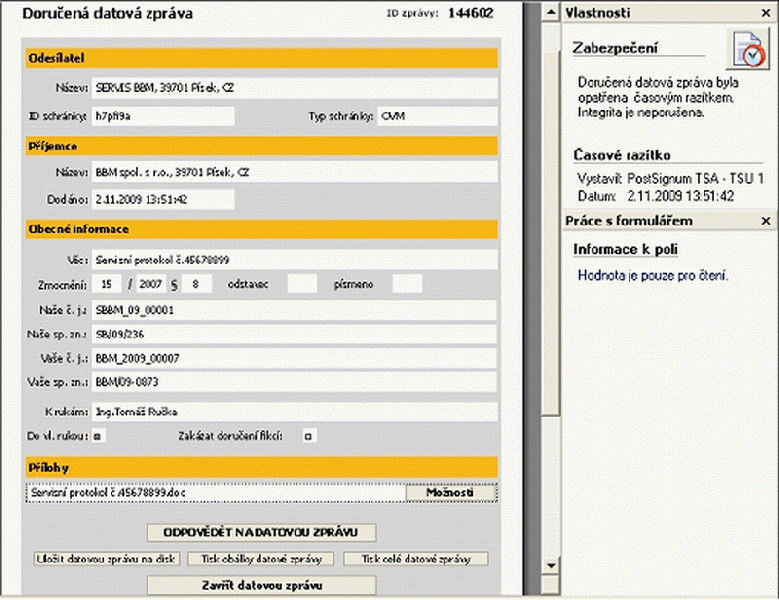Click the Typ schránky field OVM
This screenshot has width=779, height=600.
pos(437,116)
